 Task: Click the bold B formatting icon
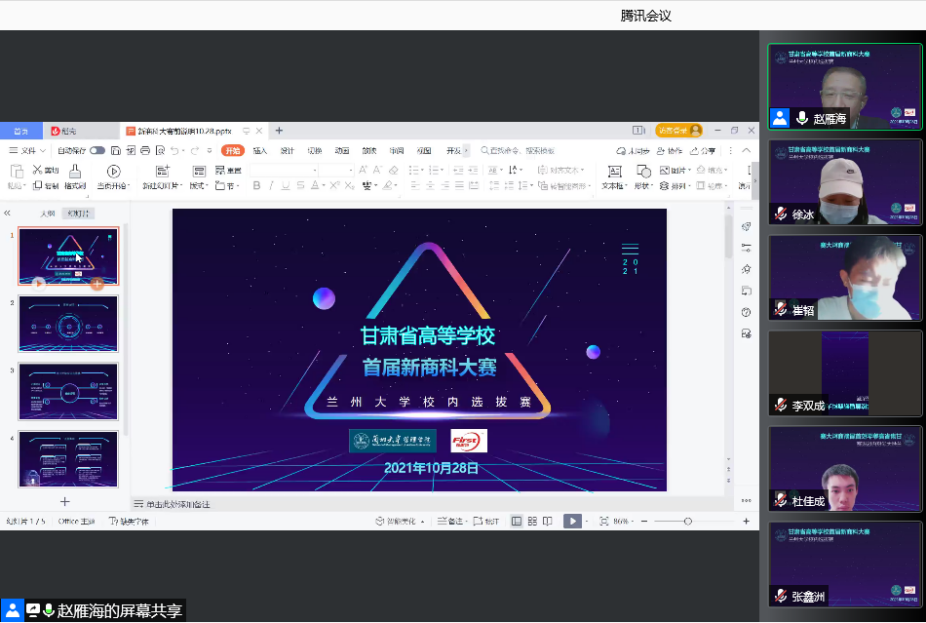pyautogui.click(x=257, y=186)
